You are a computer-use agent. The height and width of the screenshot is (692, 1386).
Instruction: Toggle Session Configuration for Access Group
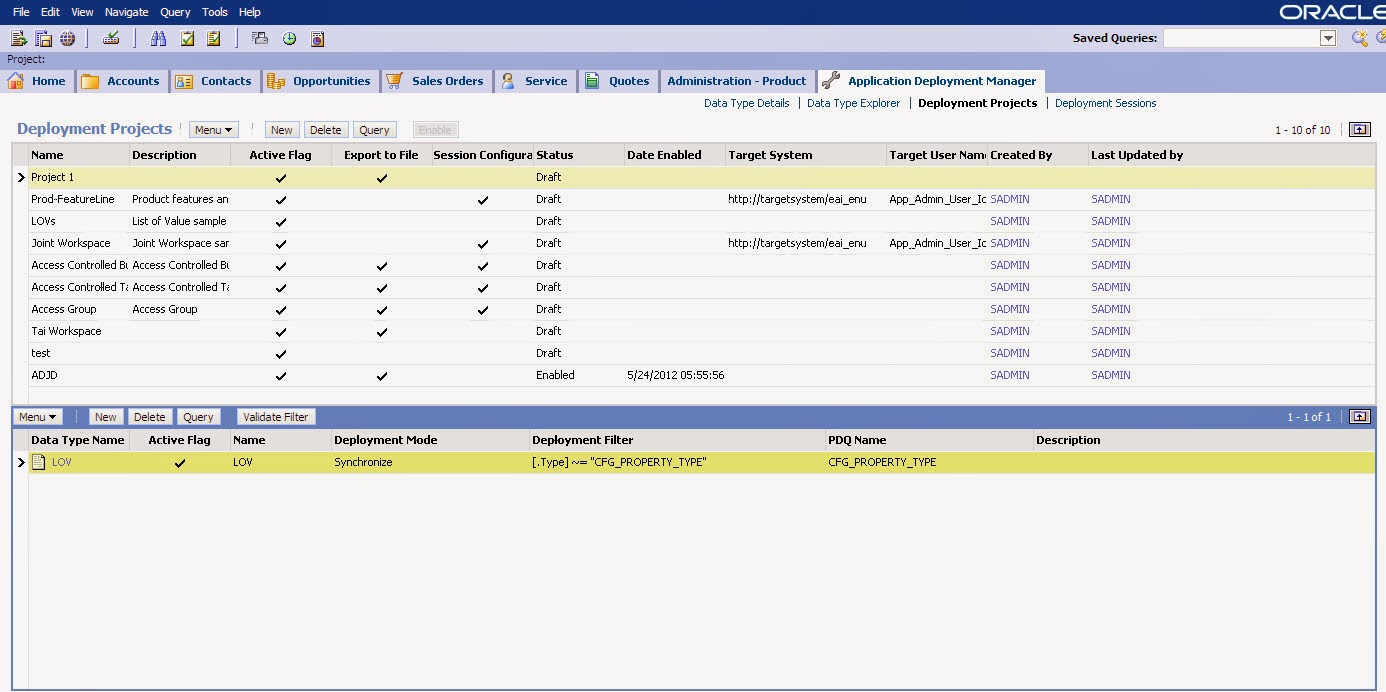point(483,309)
